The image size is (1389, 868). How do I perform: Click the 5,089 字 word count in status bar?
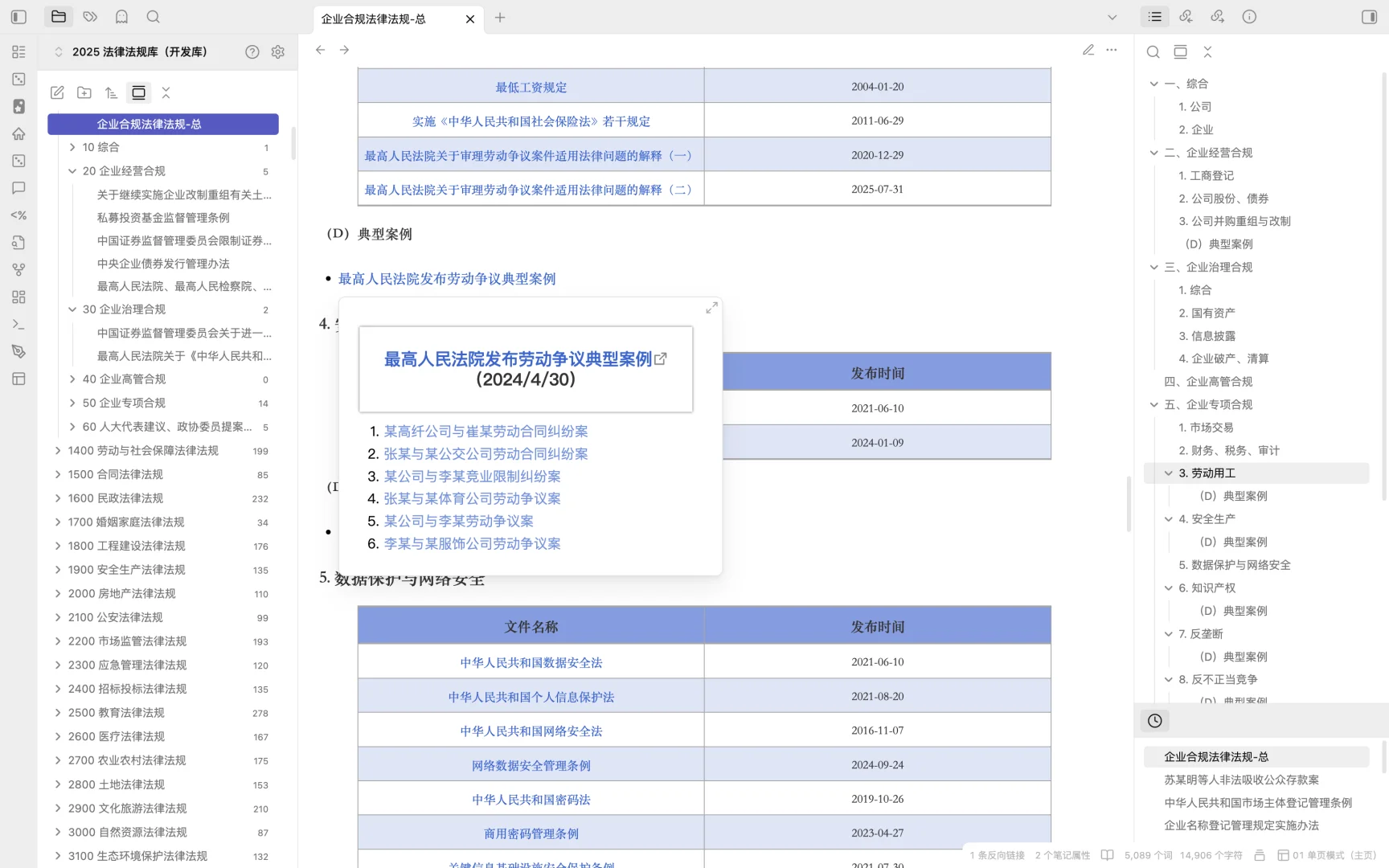pos(1148,856)
